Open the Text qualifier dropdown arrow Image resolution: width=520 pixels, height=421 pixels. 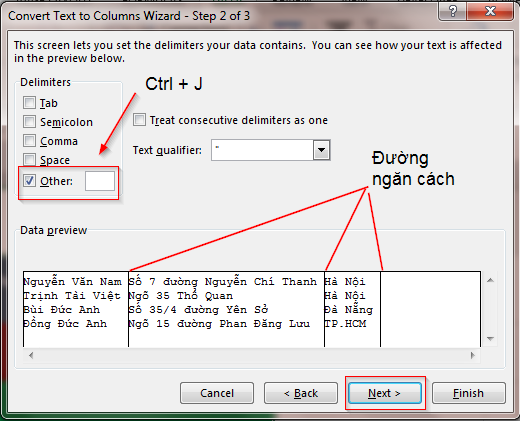[x=321, y=150]
